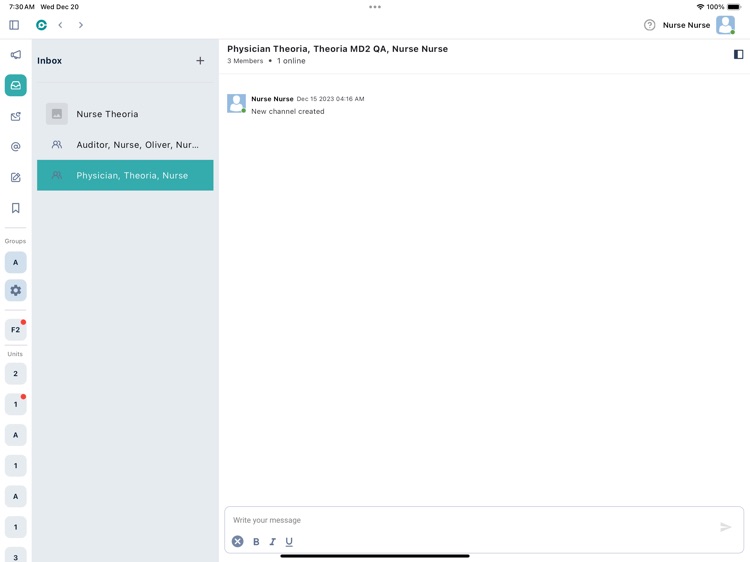
Task: Open the F2 group with notification dot
Action: 16,330
